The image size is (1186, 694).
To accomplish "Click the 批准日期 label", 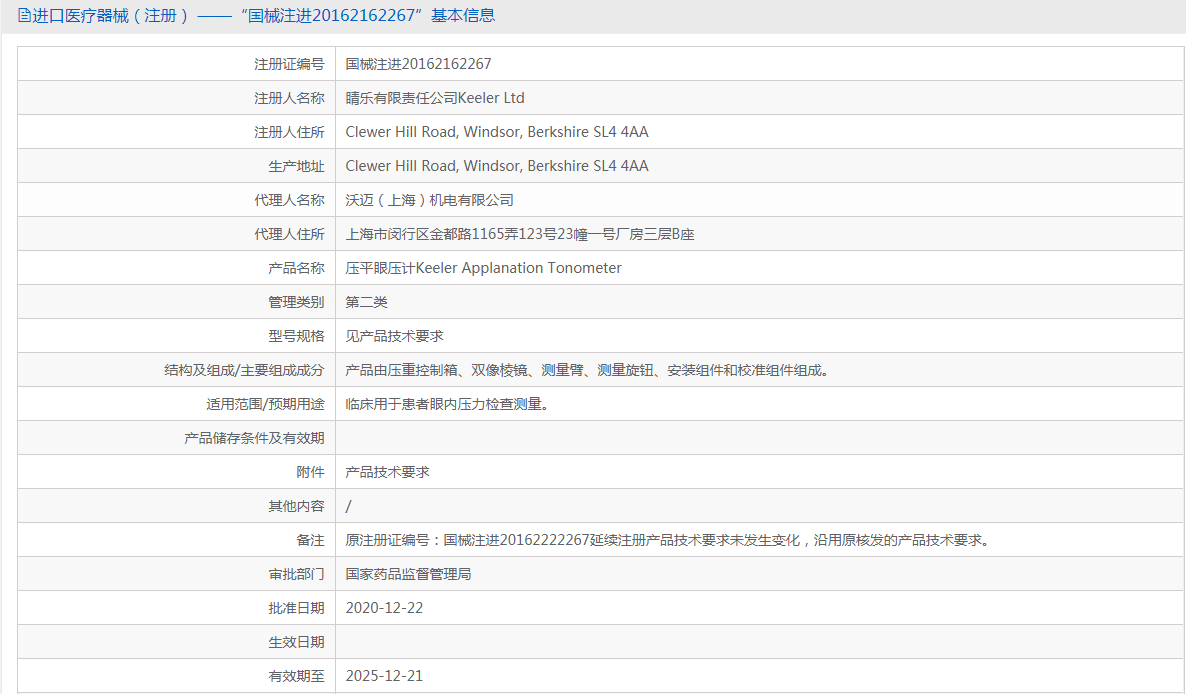I will coord(296,609).
